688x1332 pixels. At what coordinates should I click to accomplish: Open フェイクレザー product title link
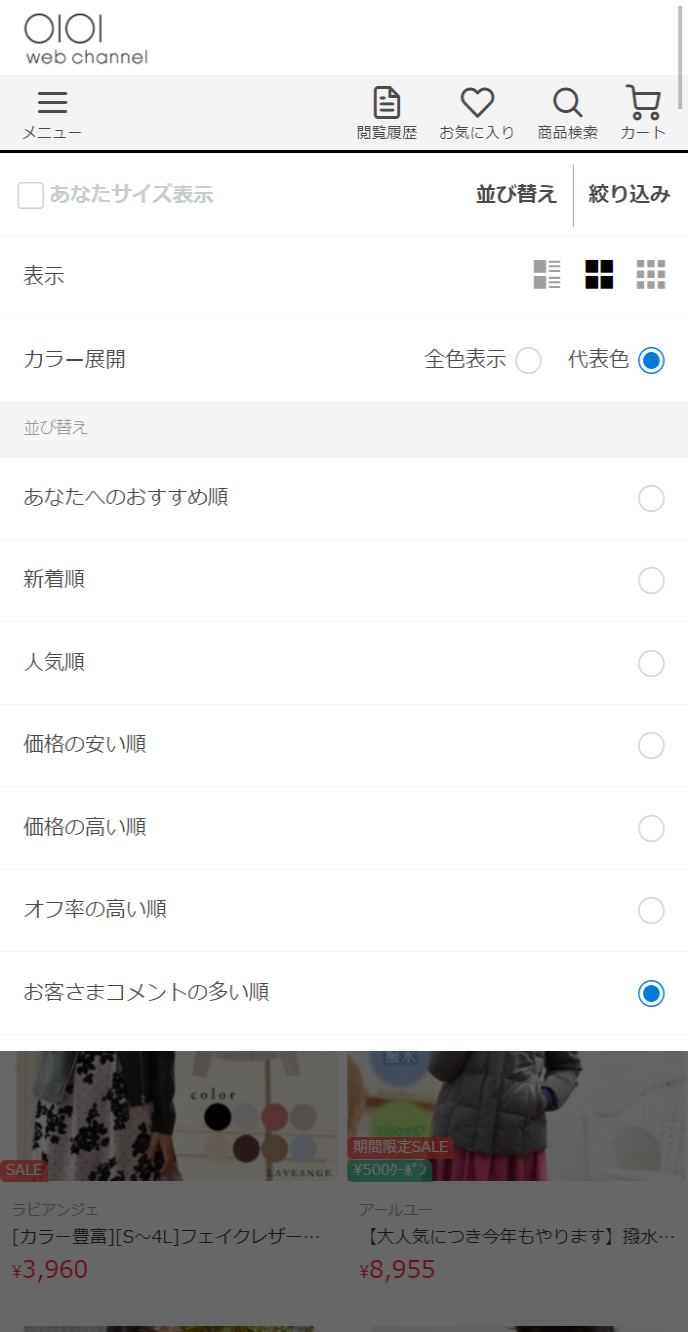[x=166, y=1237]
